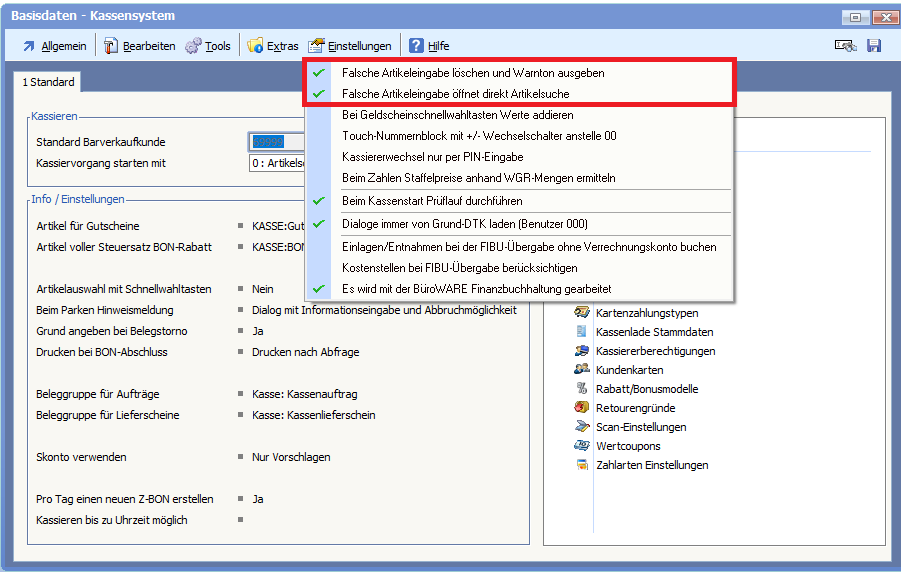The image size is (901, 572).
Task: Click the Scan-Einstellungen scanner icon
Action: [582, 427]
